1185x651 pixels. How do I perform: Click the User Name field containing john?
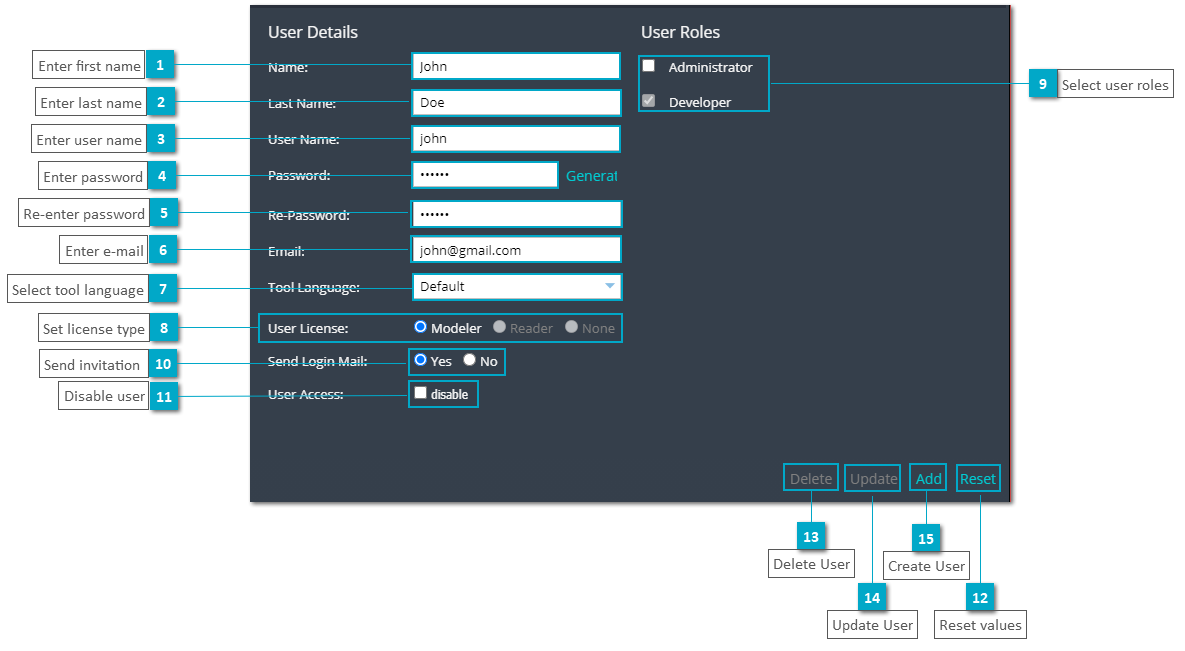point(516,139)
